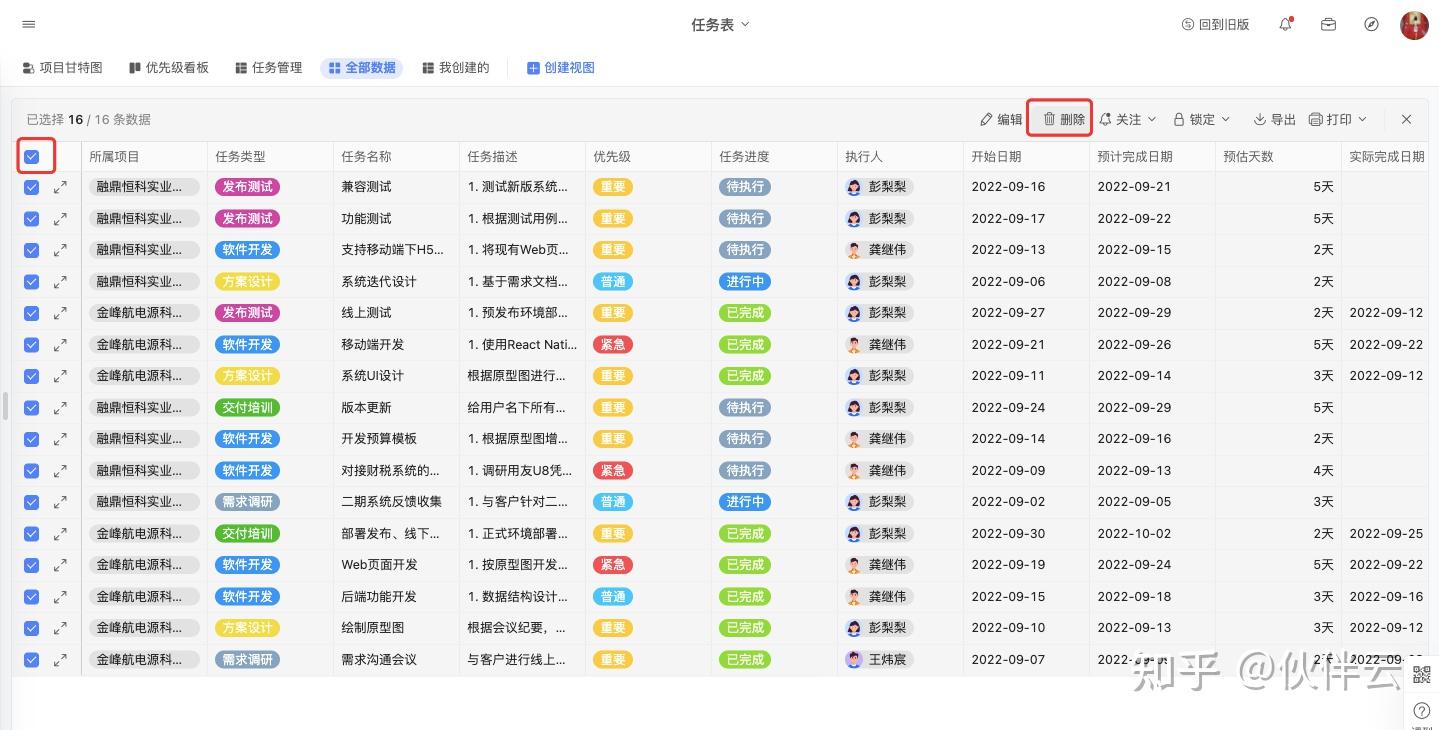Uncheck the 绘制原型图 row checkbox
Image resolution: width=1439 pixels, height=730 pixels.
[x=31, y=628]
